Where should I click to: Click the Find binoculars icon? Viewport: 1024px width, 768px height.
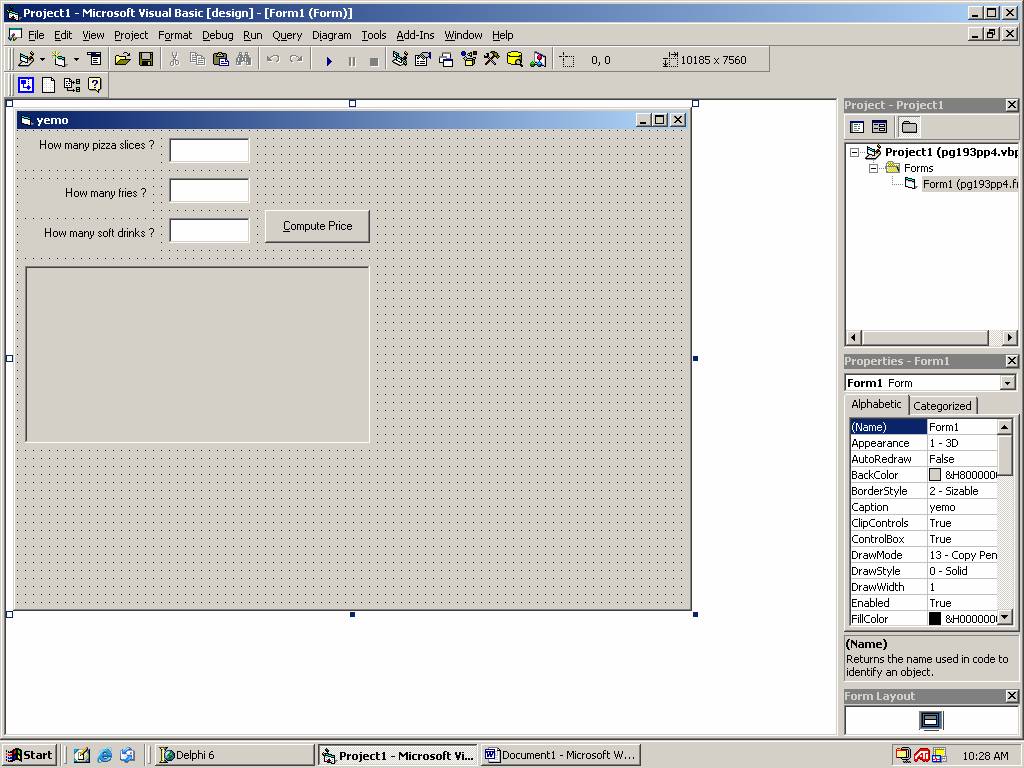point(243,60)
